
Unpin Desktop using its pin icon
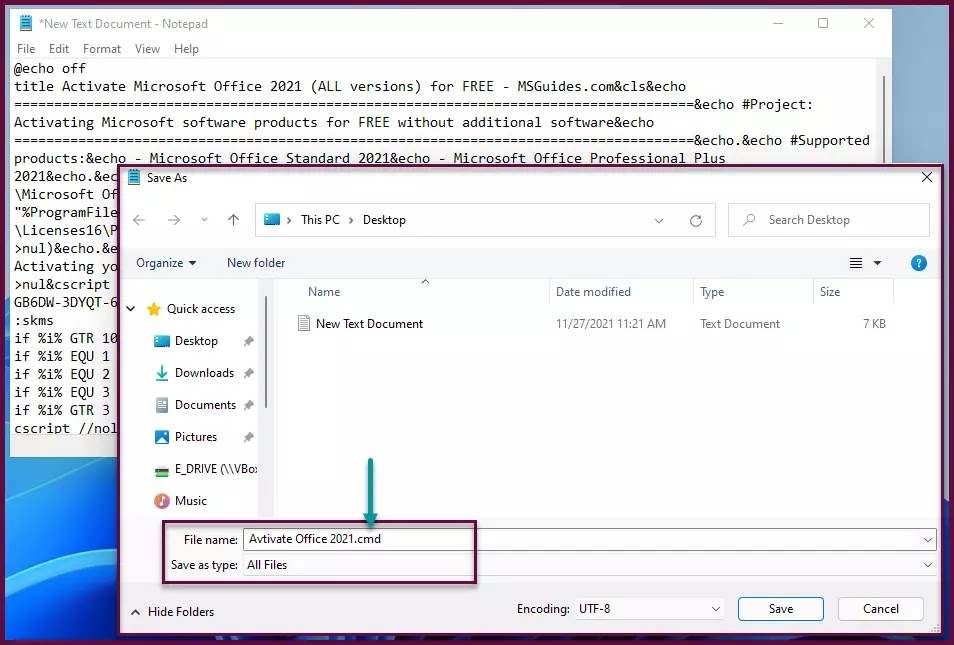tap(248, 341)
